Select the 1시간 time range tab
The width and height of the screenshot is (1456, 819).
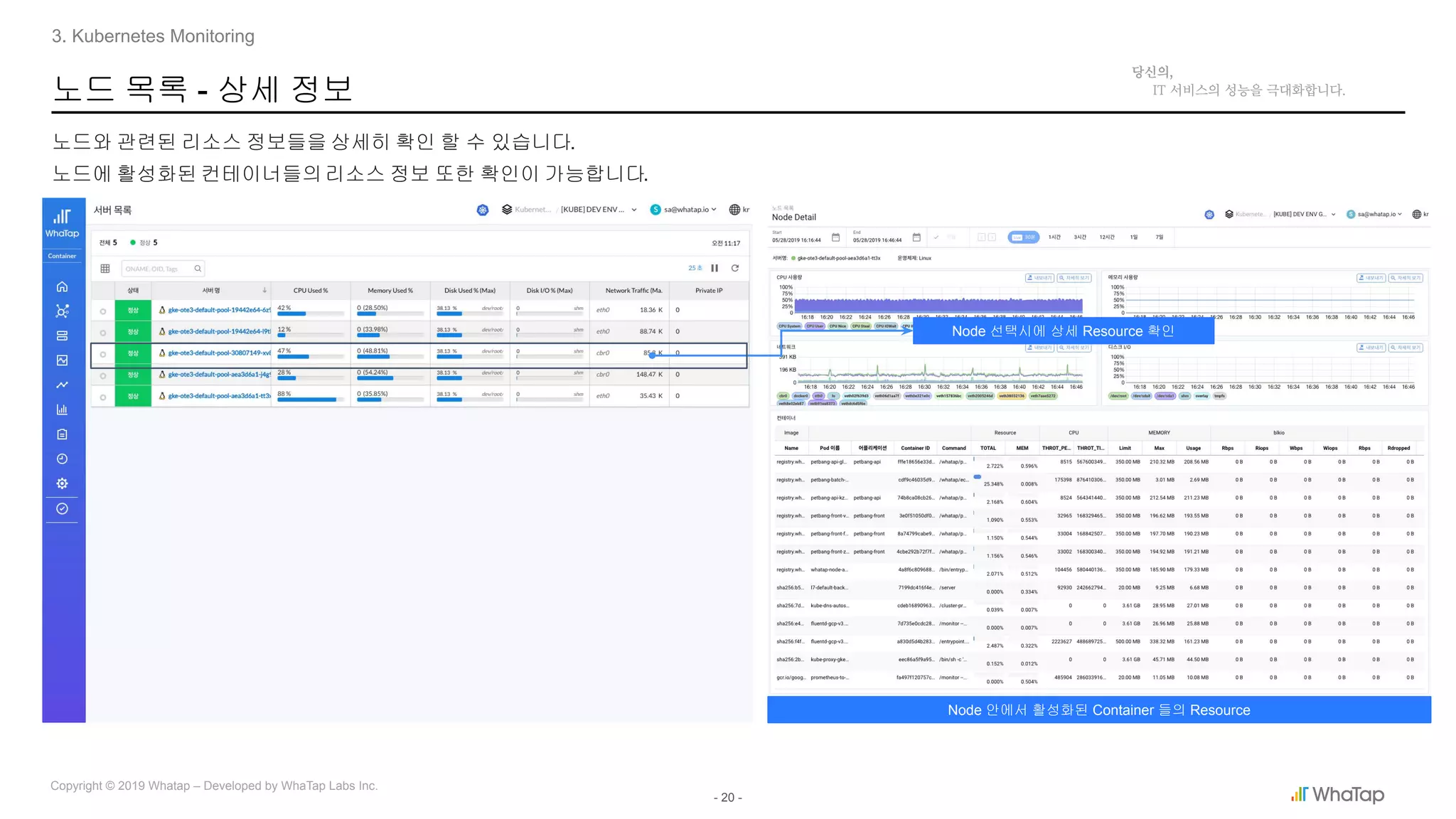(x=1054, y=237)
